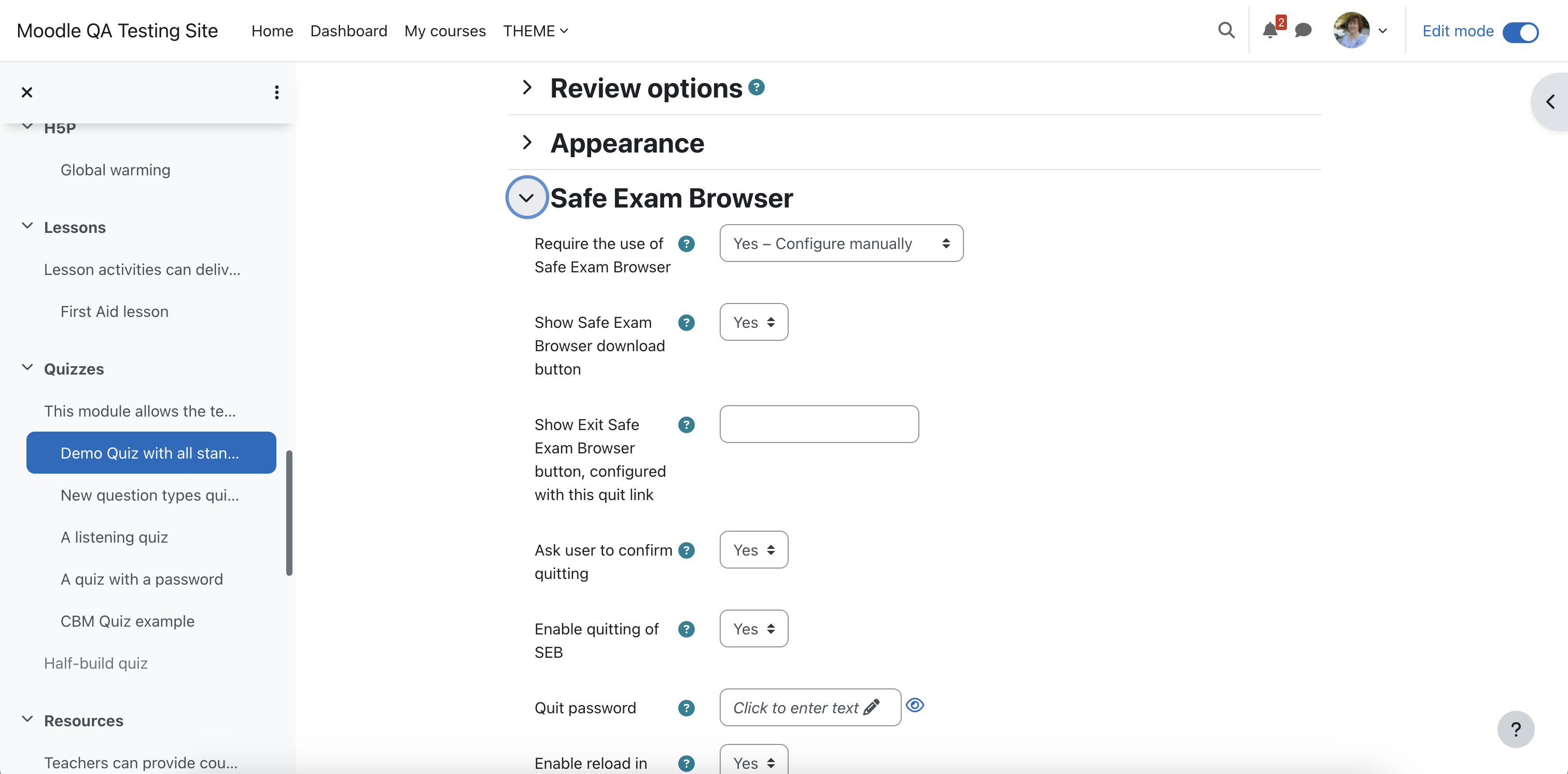Collapse the Resources section chevron
This screenshot has height=774, width=1568.
(x=27, y=719)
